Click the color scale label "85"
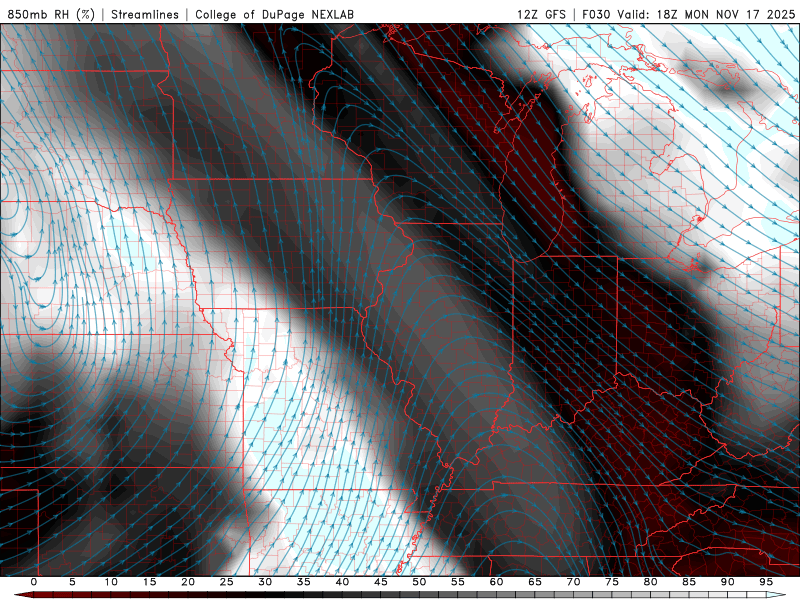This screenshot has height=600, width=800. click(689, 582)
